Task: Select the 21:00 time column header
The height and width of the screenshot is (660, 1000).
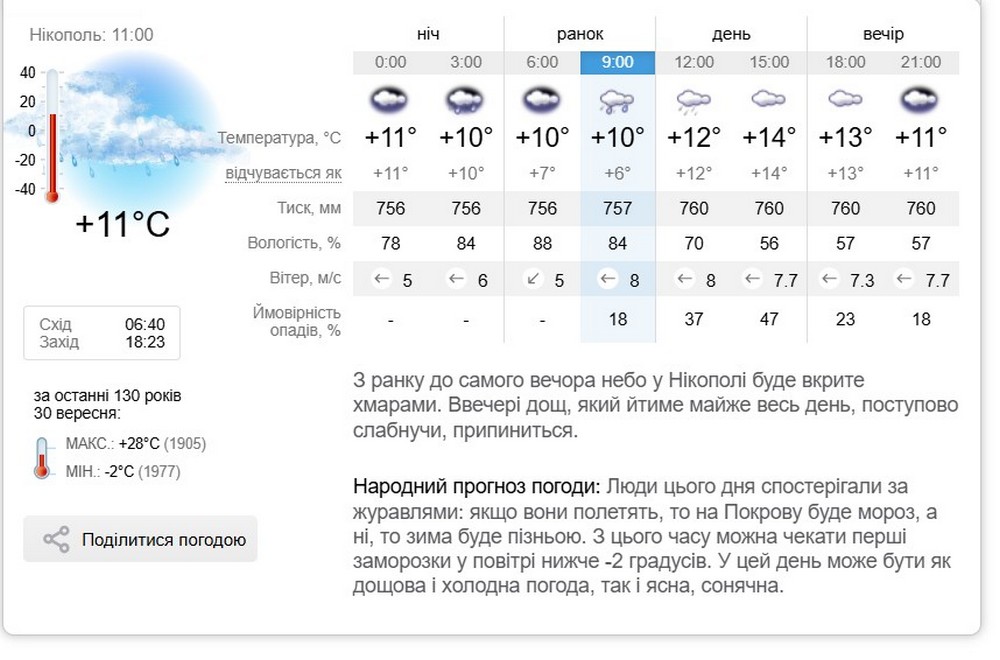Action: tap(921, 62)
